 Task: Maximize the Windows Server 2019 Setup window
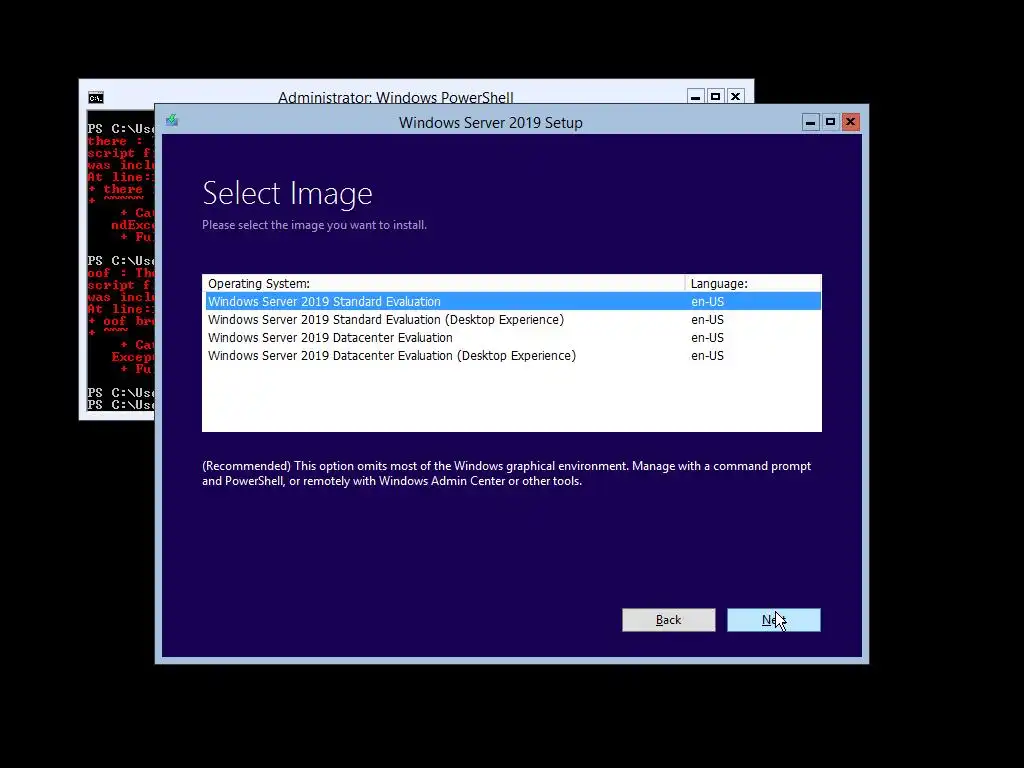(830, 122)
